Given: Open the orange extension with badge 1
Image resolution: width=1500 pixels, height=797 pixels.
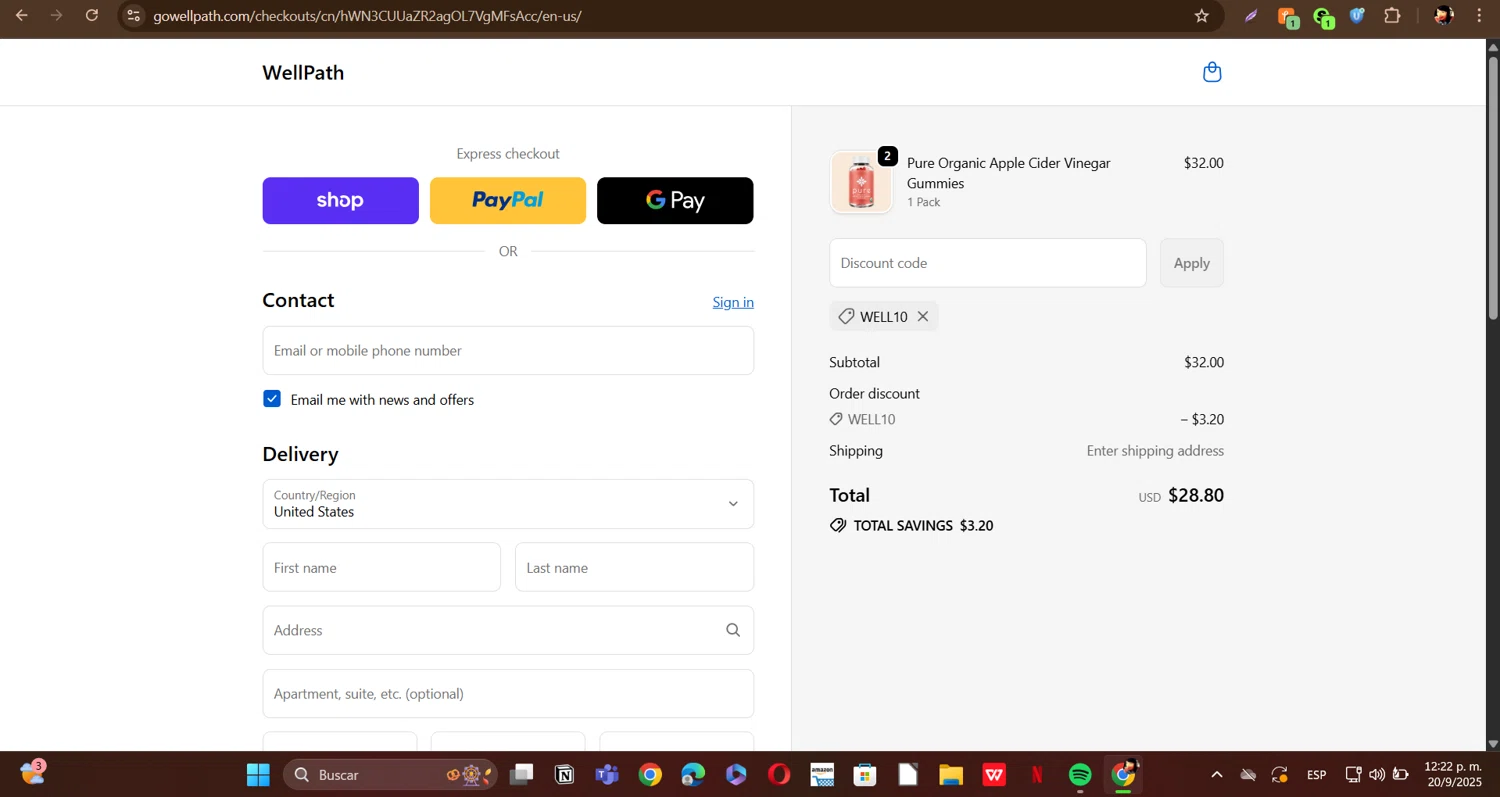Looking at the screenshot, I should (x=1288, y=17).
